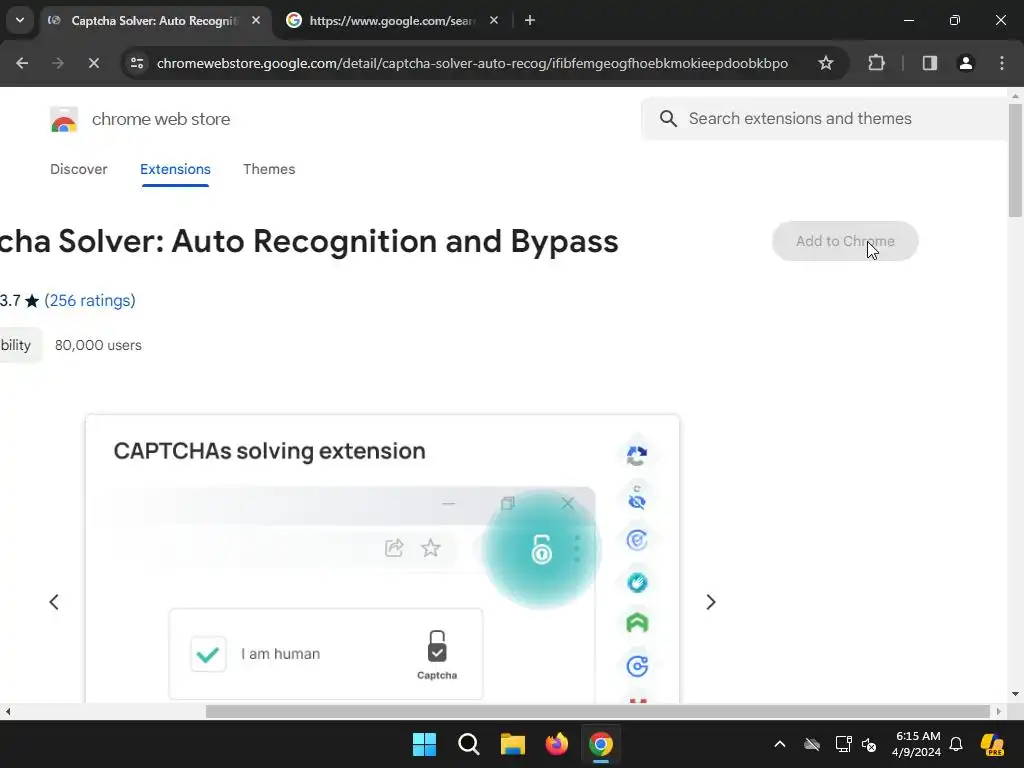Open a new browser tab
1024x768 pixels.
[530, 21]
